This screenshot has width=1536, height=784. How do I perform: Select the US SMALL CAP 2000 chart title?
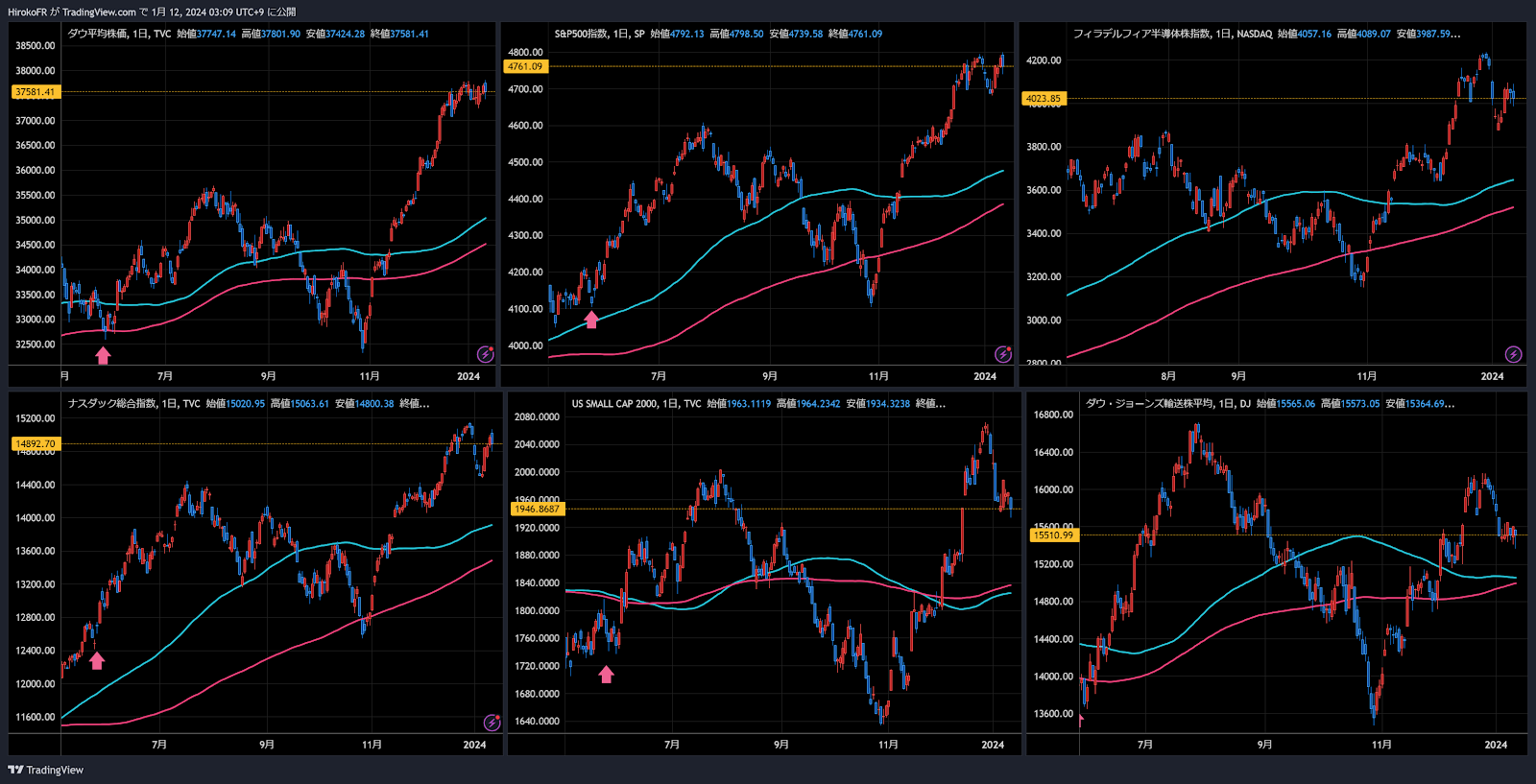(x=614, y=403)
